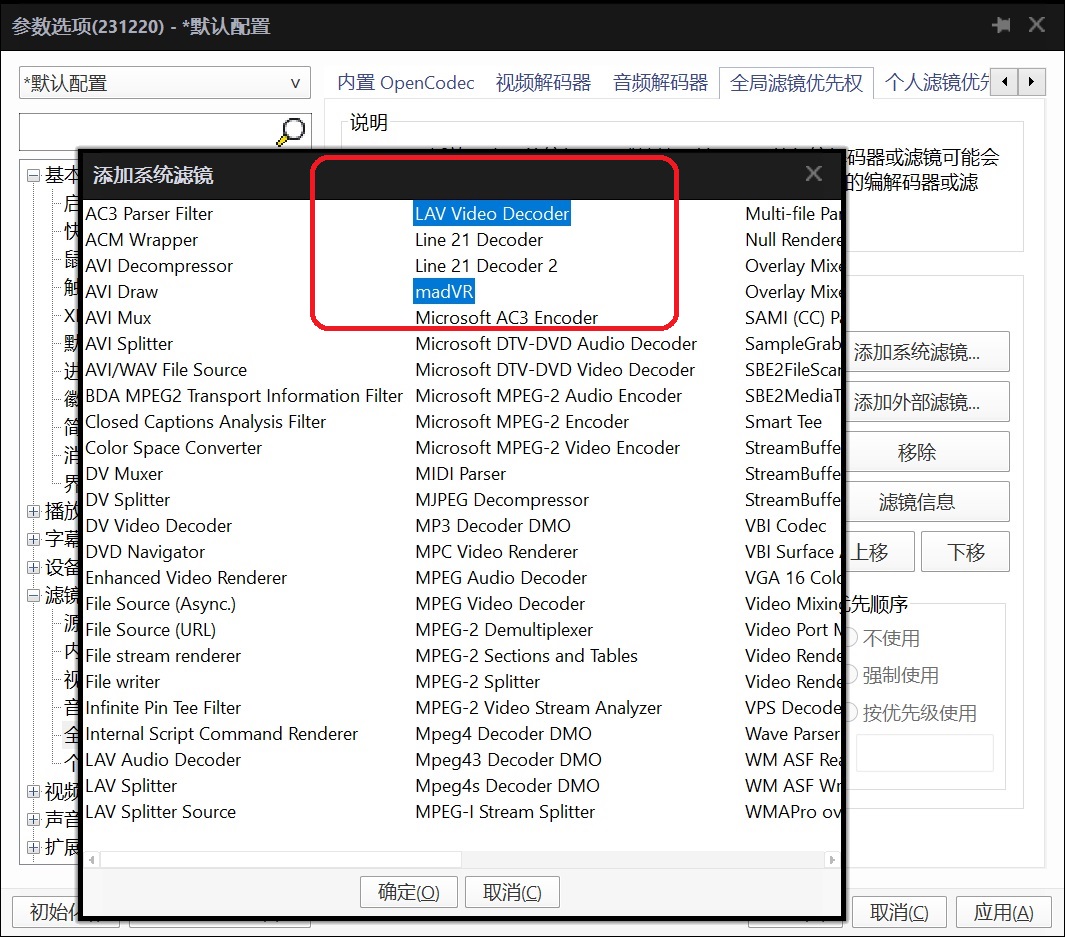Viewport: 1065px width, 937px height.
Task: Select Enhanced Video Renderer
Action: click(x=186, y=578)
